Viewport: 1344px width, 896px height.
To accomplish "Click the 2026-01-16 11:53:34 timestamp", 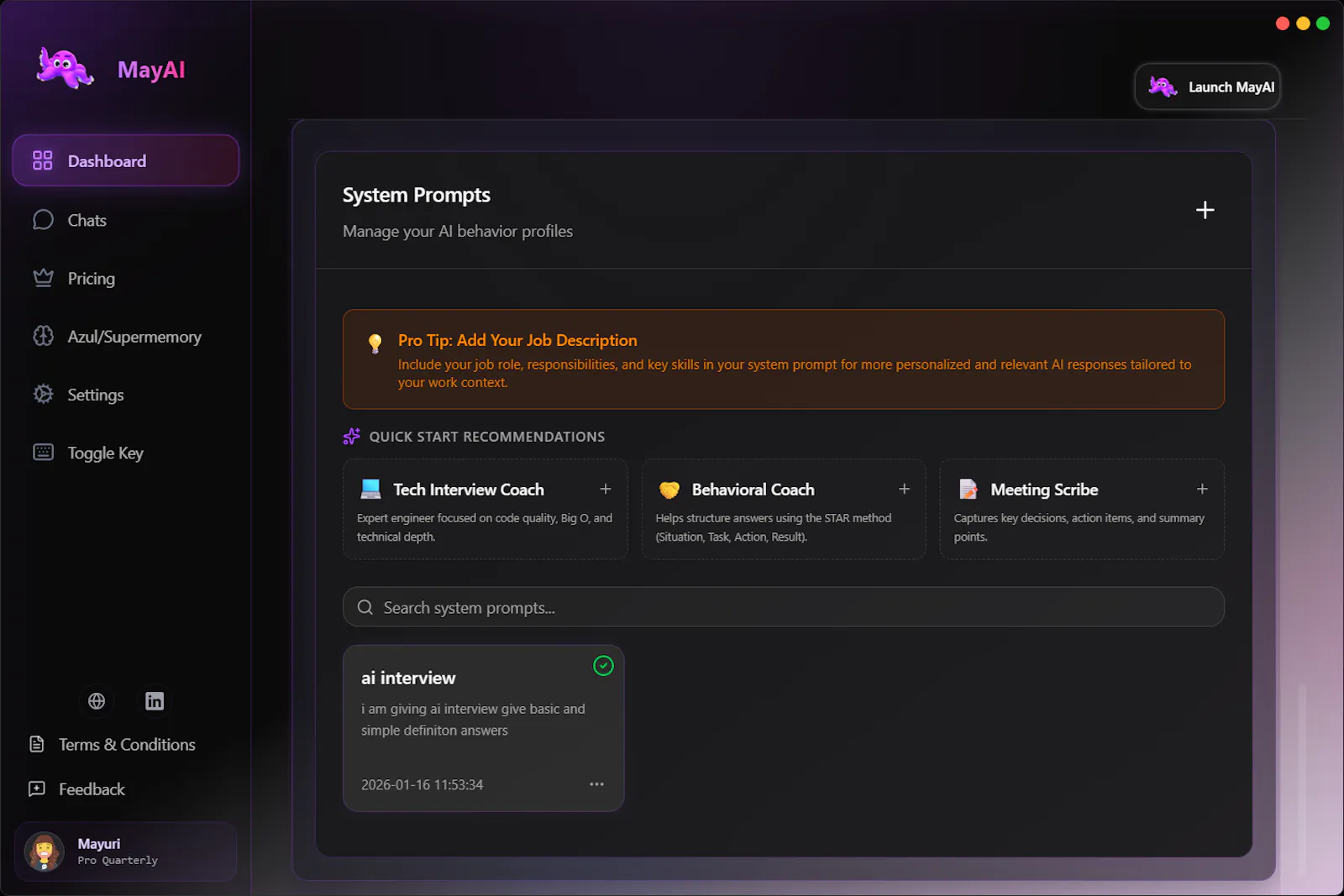I will tap(422, 784).
